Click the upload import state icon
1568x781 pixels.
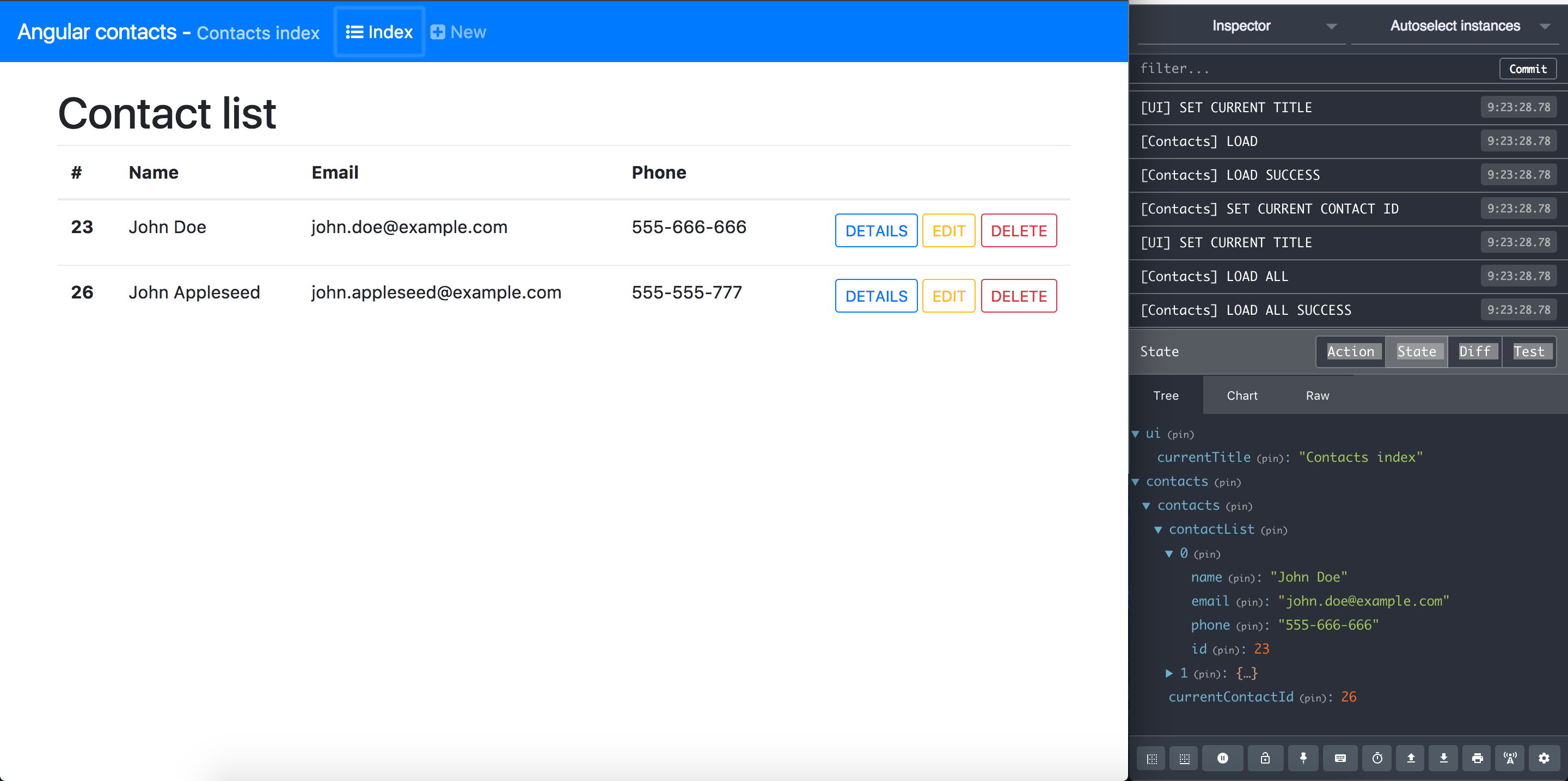(1411, 758)
